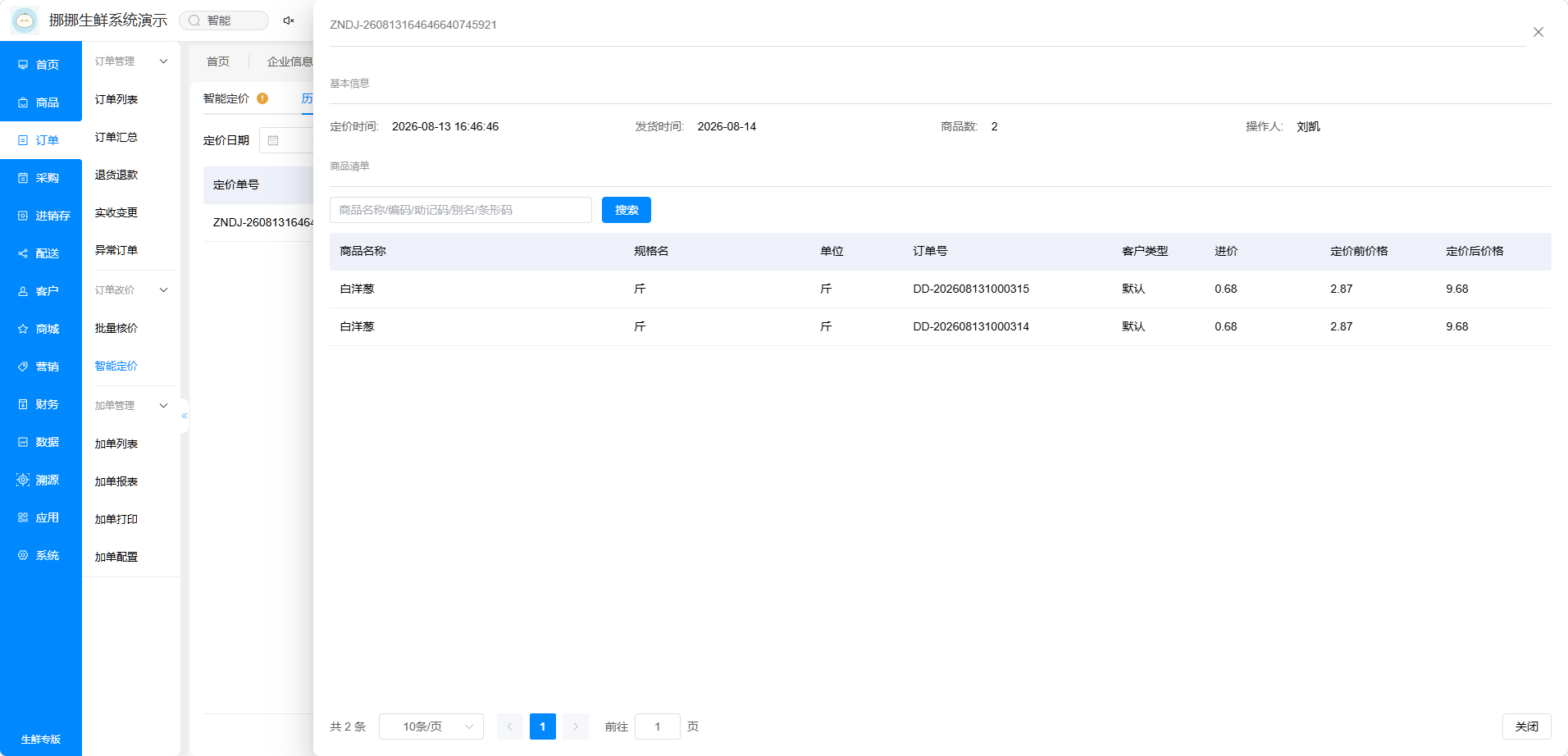This screenshot has height=756, width=1568.
Task: Switch to the 首页 page tab
Action: 218,61
